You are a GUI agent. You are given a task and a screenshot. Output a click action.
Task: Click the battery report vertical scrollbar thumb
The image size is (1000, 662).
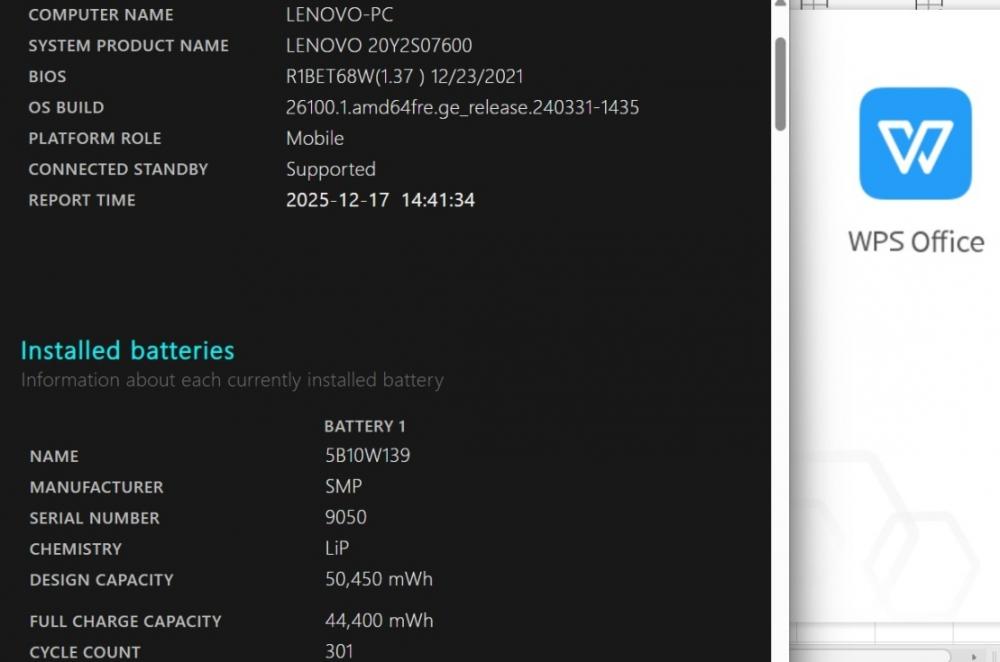(780, 84)
